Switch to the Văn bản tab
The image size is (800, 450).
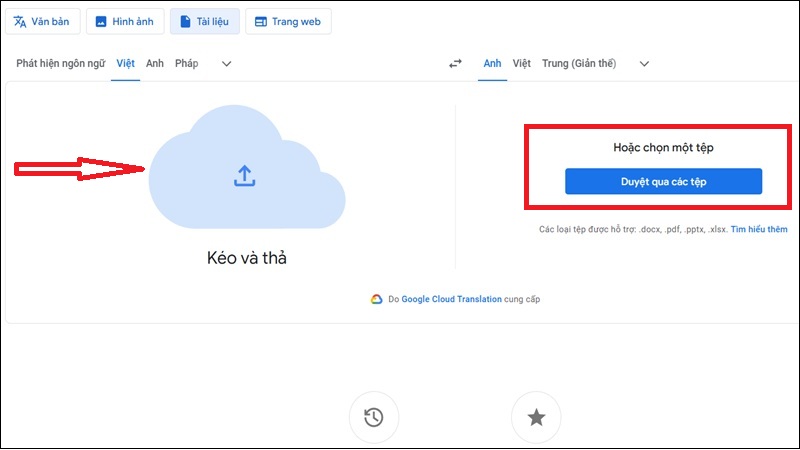pos(43,21)
